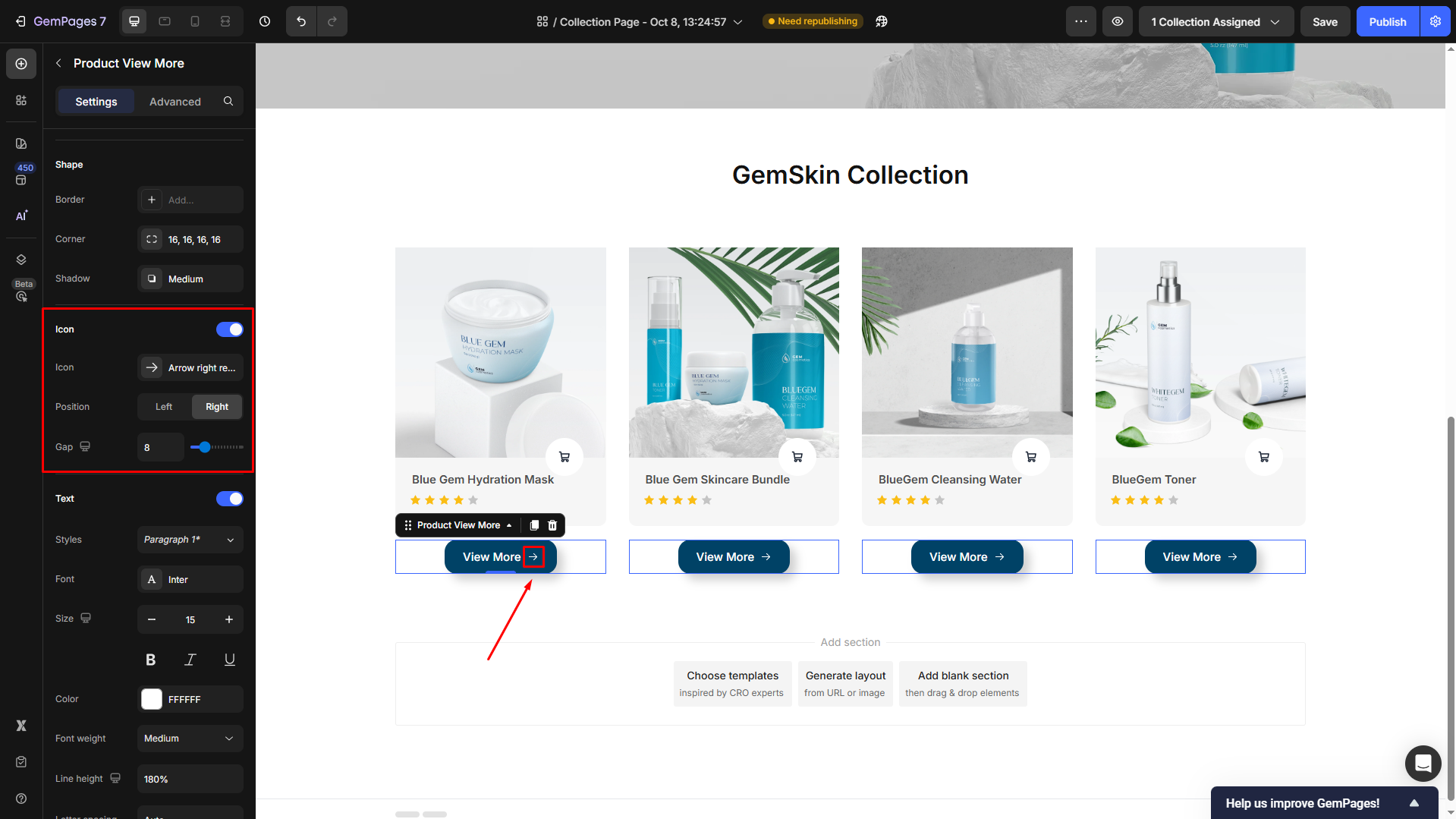This screenshot has width=1456, height=819.
Task: Open the AI assistant sidebar icon
Action: [x=21, y=216]
